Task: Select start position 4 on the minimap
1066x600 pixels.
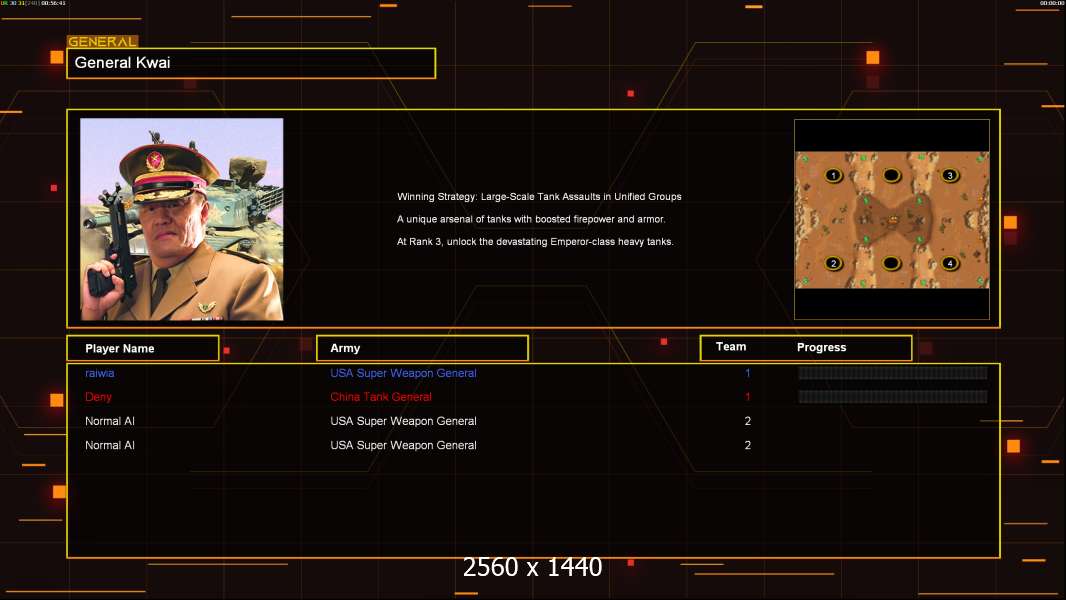Action: [950, 263]
